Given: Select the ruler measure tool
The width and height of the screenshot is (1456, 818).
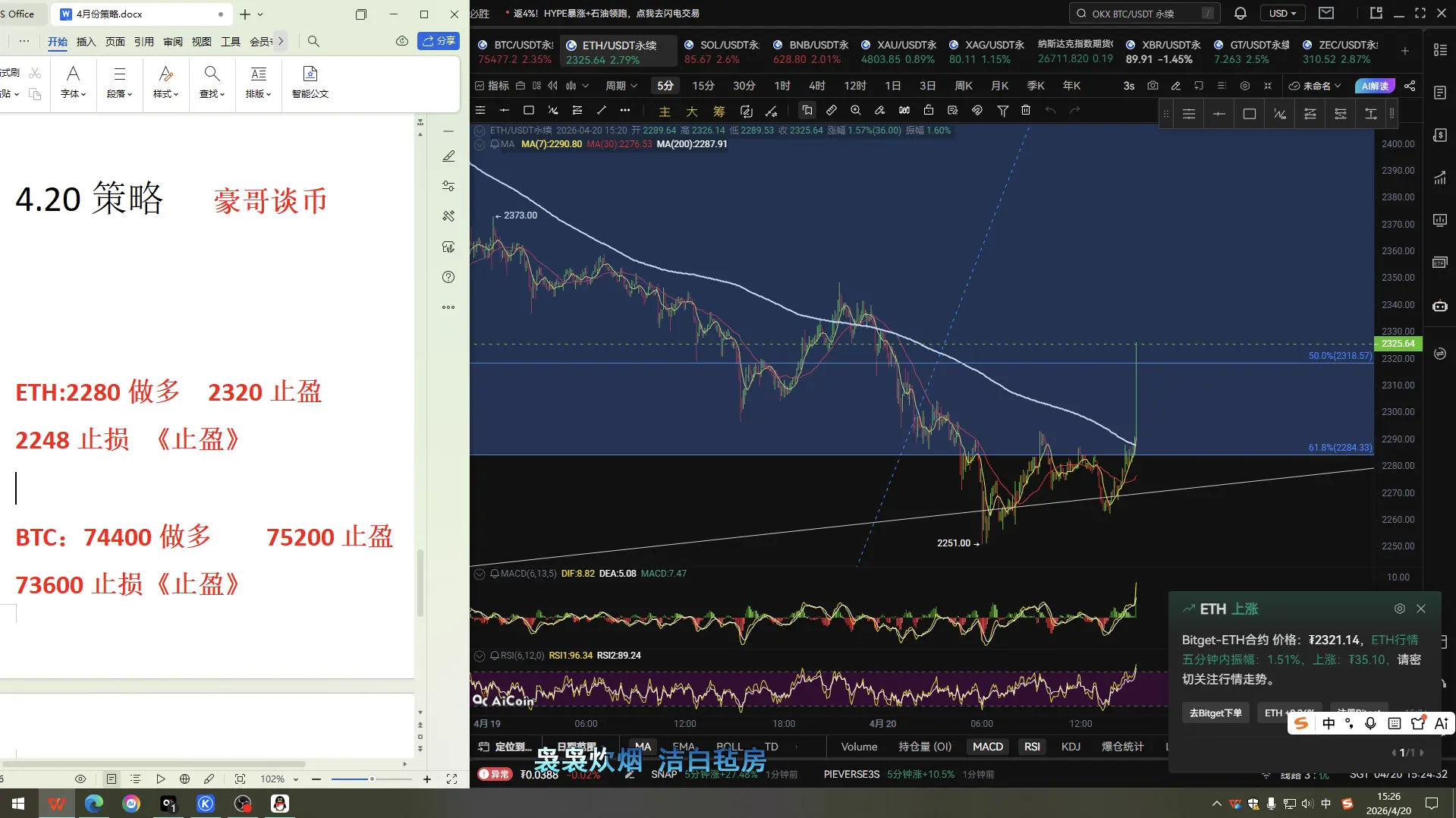Looking at the screenshot, I should [832, 111].
